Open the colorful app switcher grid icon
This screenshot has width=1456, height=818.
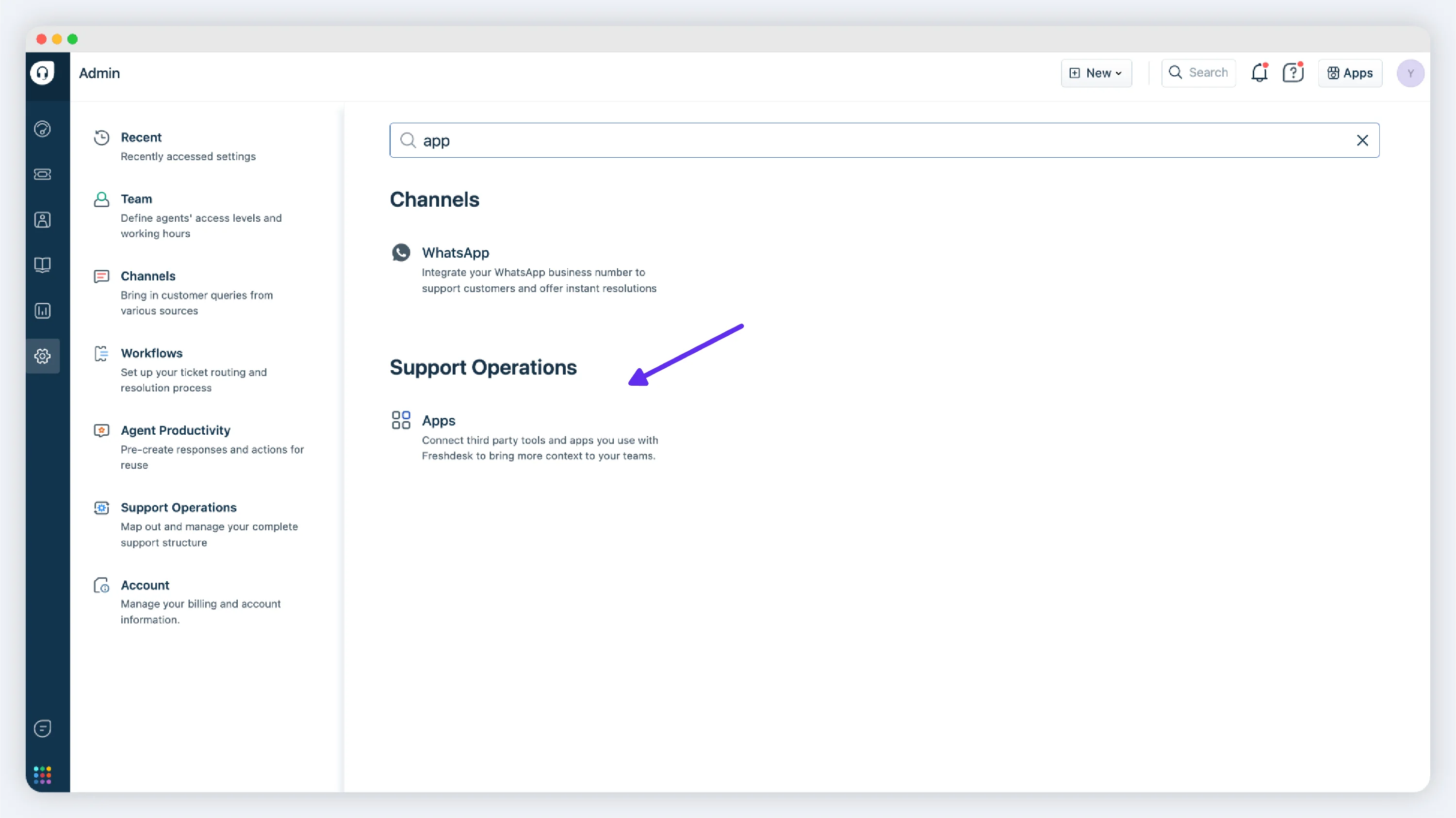(42, 775)
